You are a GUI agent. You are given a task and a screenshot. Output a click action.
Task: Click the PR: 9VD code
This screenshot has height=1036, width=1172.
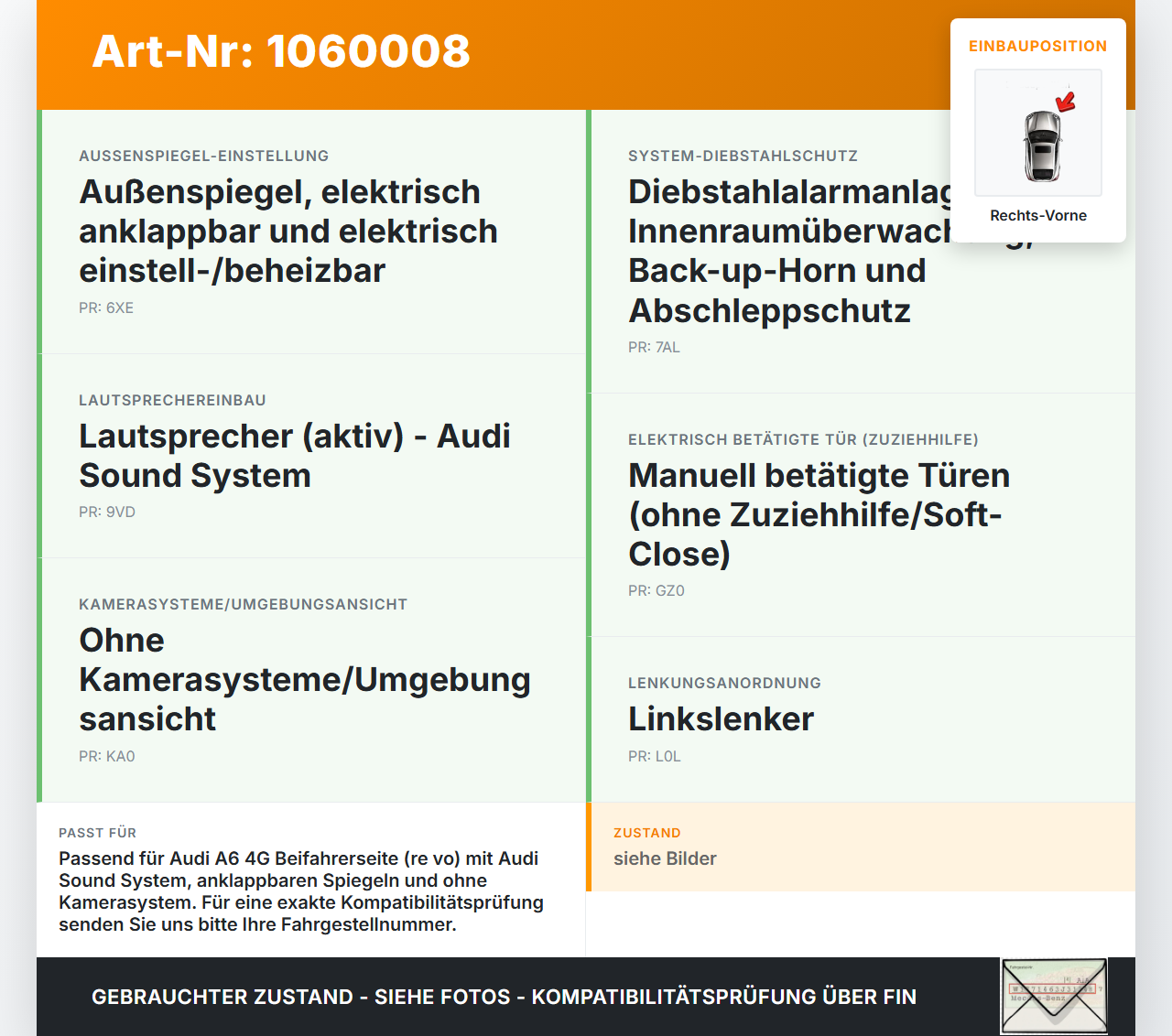click(x=107, y=512)
